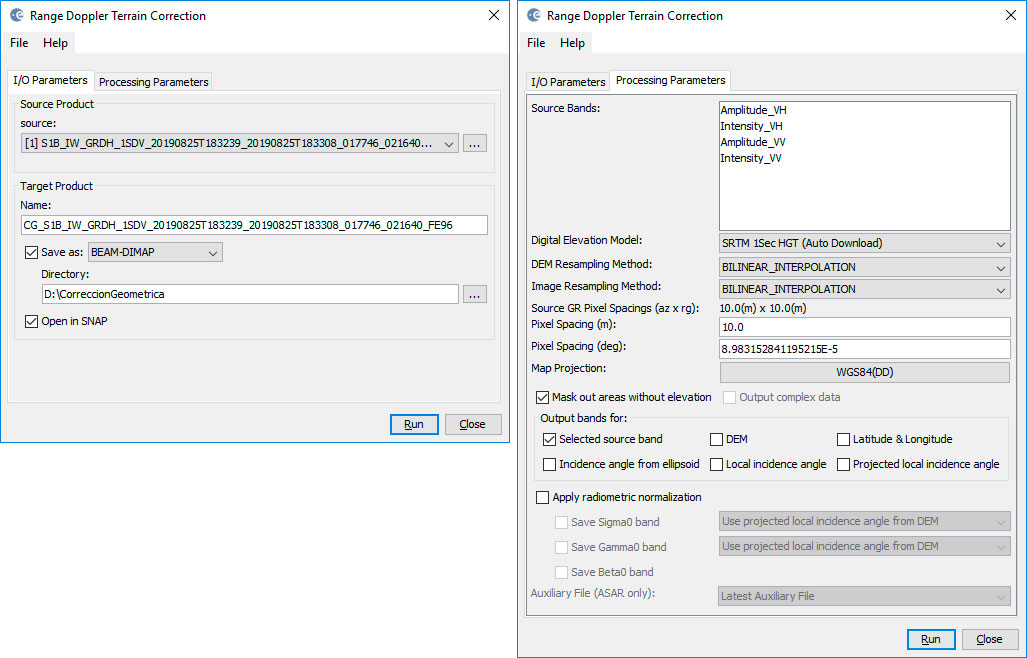Toggle the Open in SNAP checkbox

(x=32, y=321)
